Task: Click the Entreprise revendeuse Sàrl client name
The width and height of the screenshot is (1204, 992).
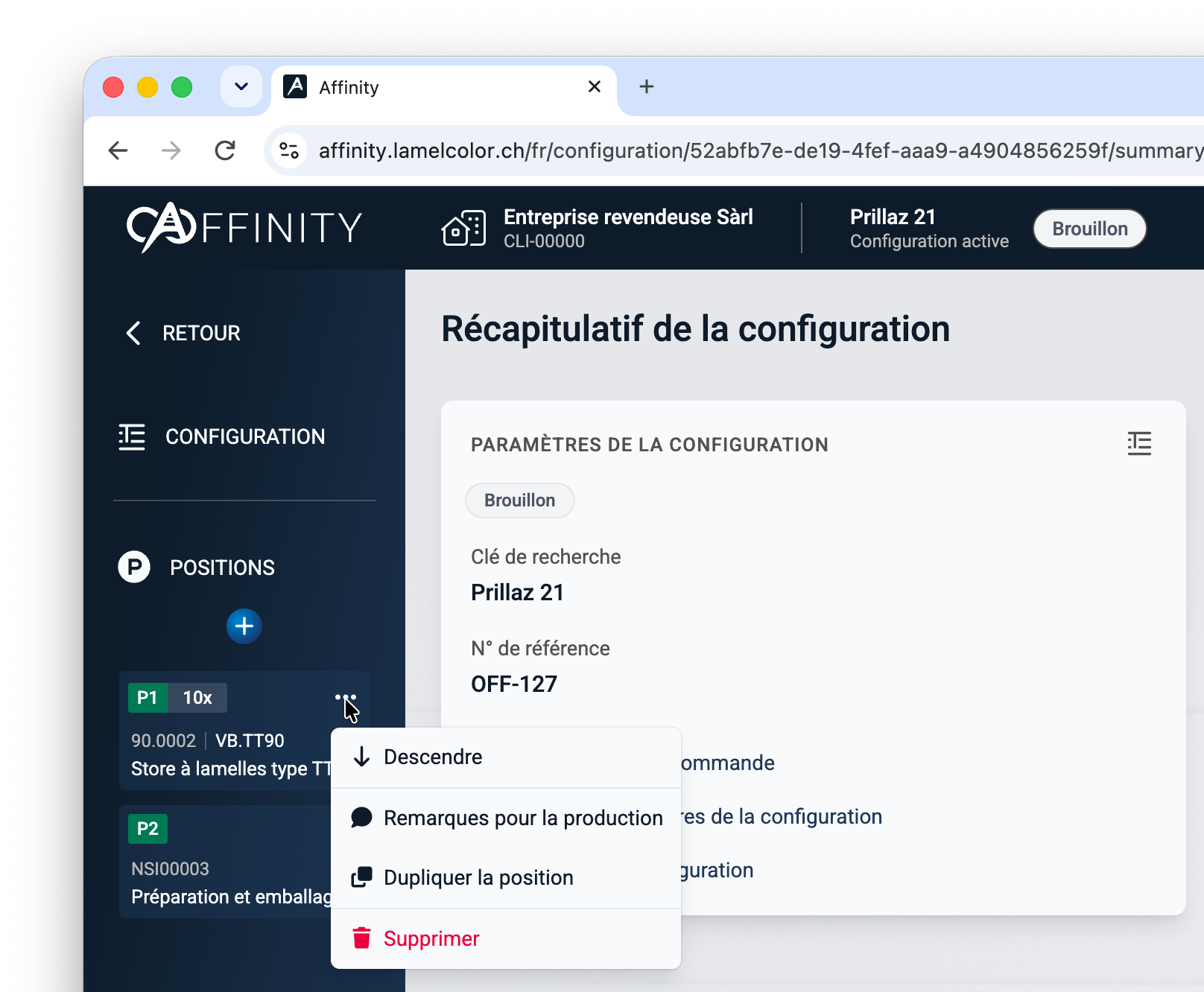Action: (629, 217)
